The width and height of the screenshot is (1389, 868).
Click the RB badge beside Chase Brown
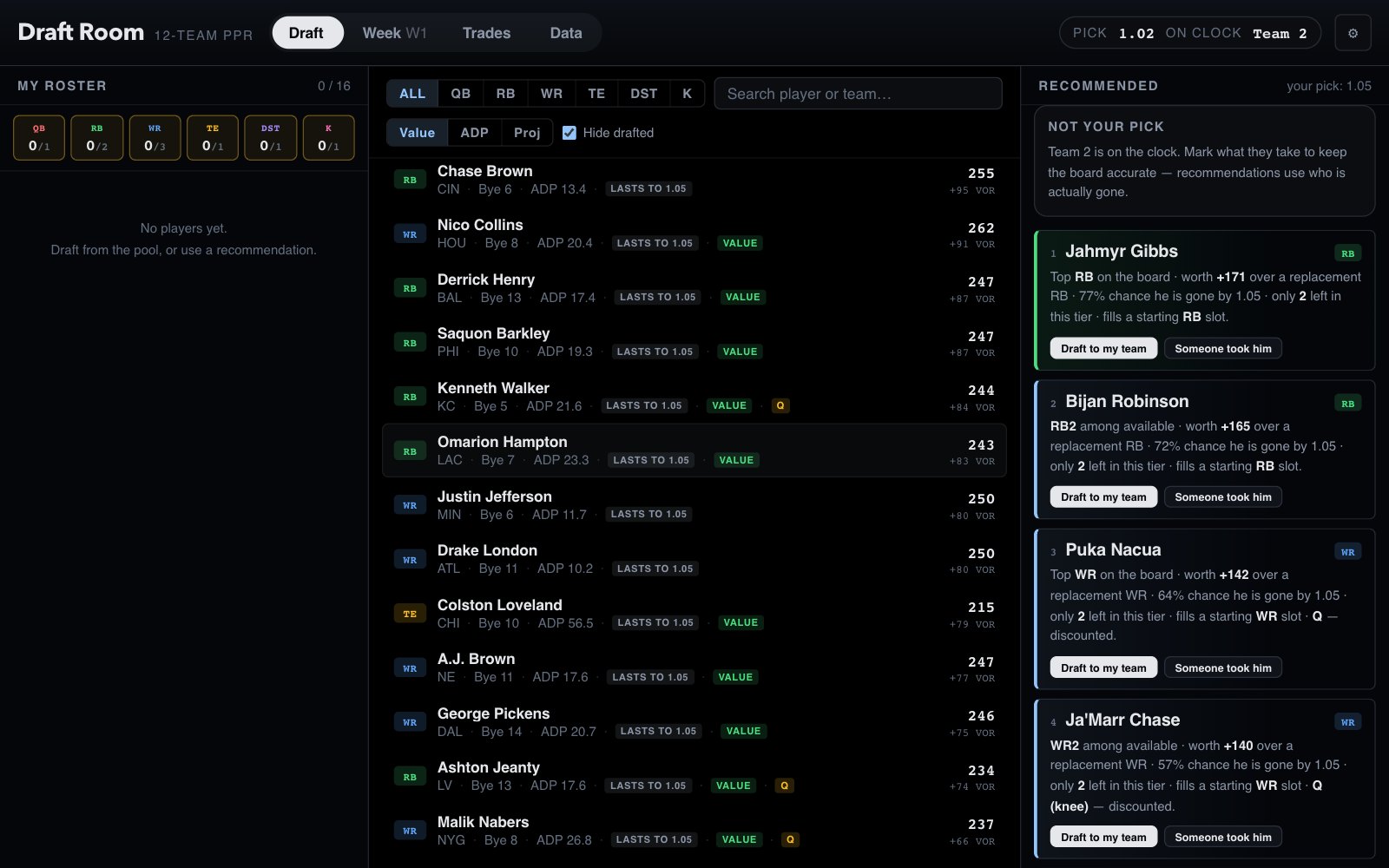click(410, 180)
